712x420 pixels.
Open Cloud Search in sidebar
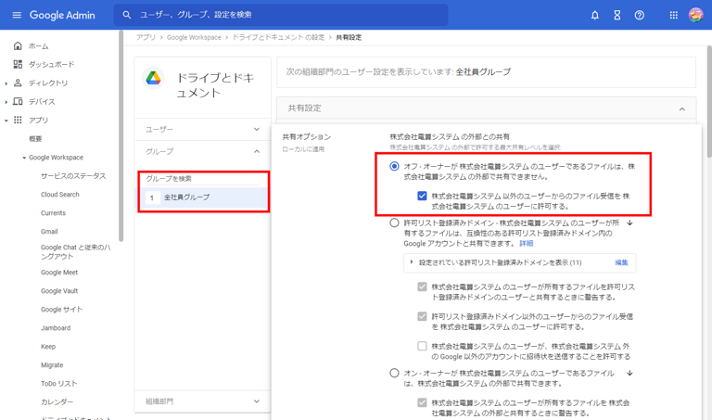(60, 194)
